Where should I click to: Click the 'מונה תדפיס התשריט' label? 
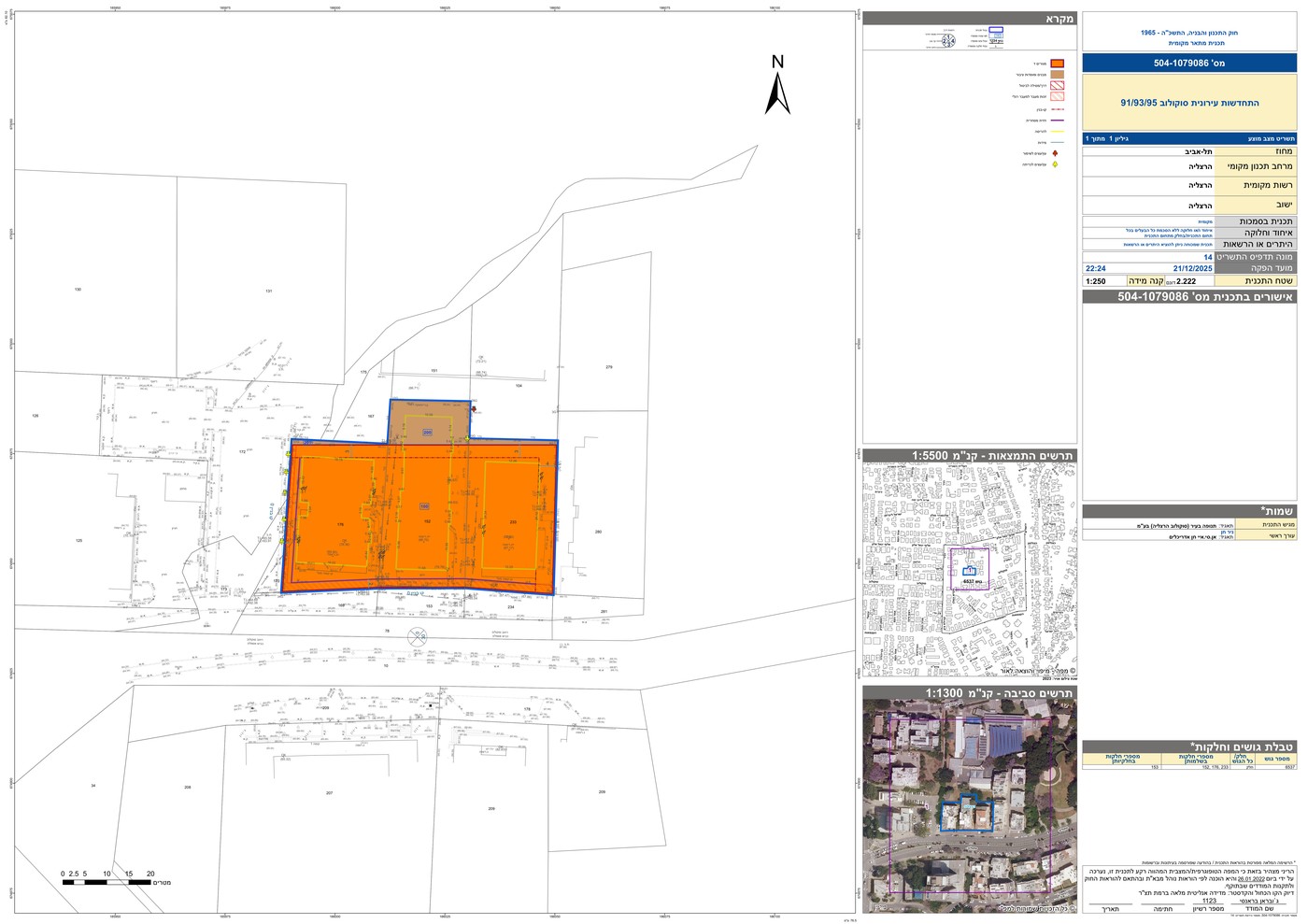pyautogui.click(x=1254, y=257)
